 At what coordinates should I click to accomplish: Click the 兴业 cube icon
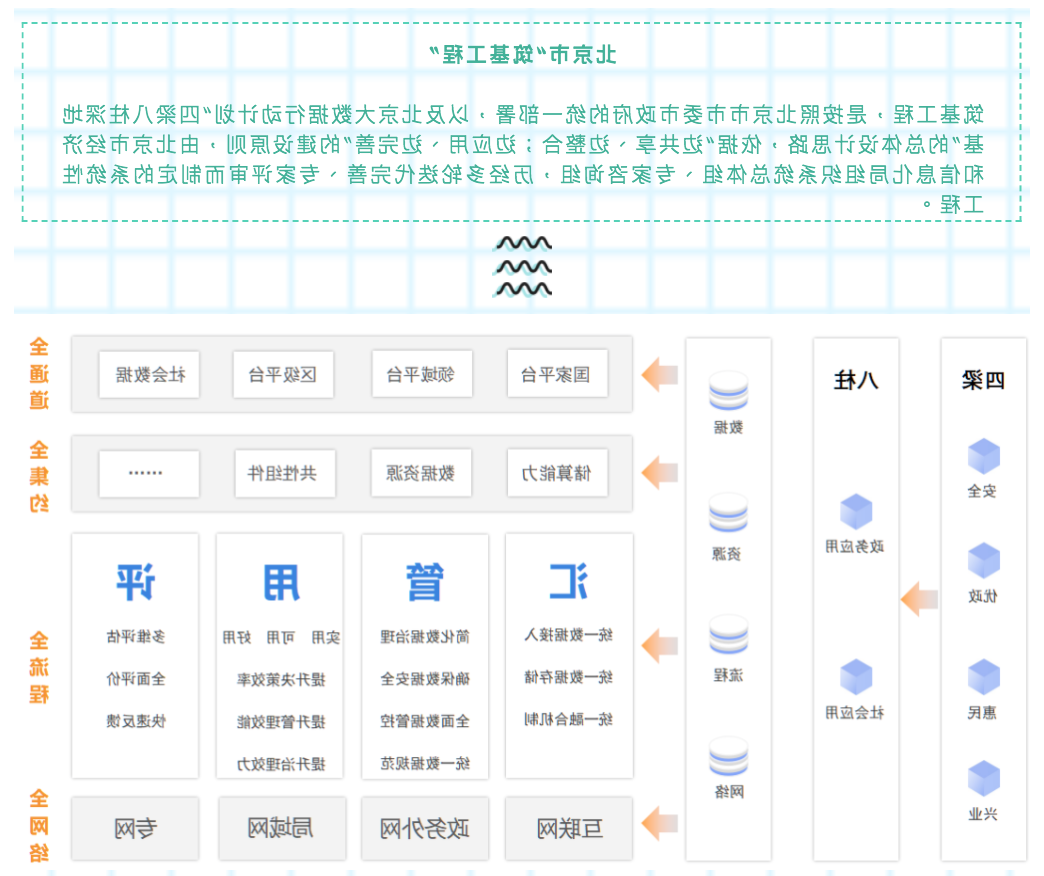coord(983,779)
